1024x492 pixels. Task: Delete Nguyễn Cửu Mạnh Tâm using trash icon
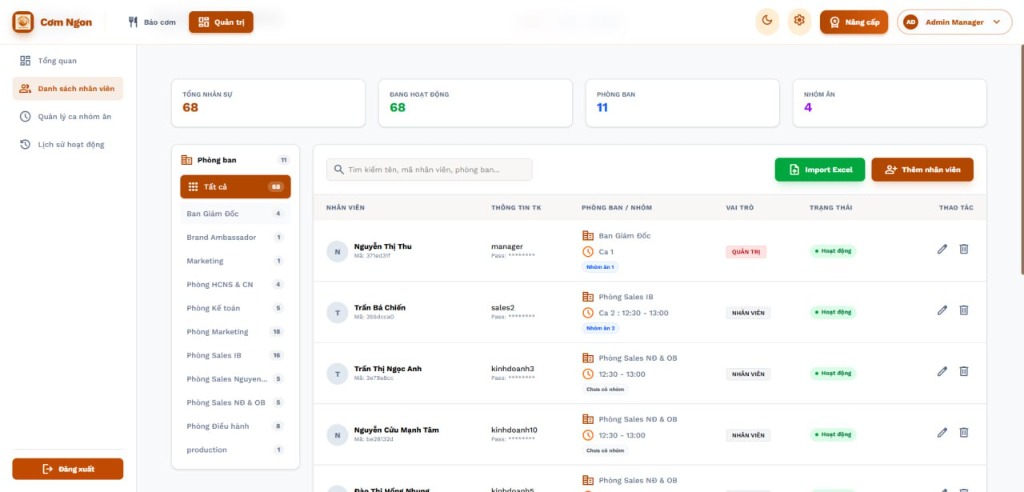[x=964, y=433]
